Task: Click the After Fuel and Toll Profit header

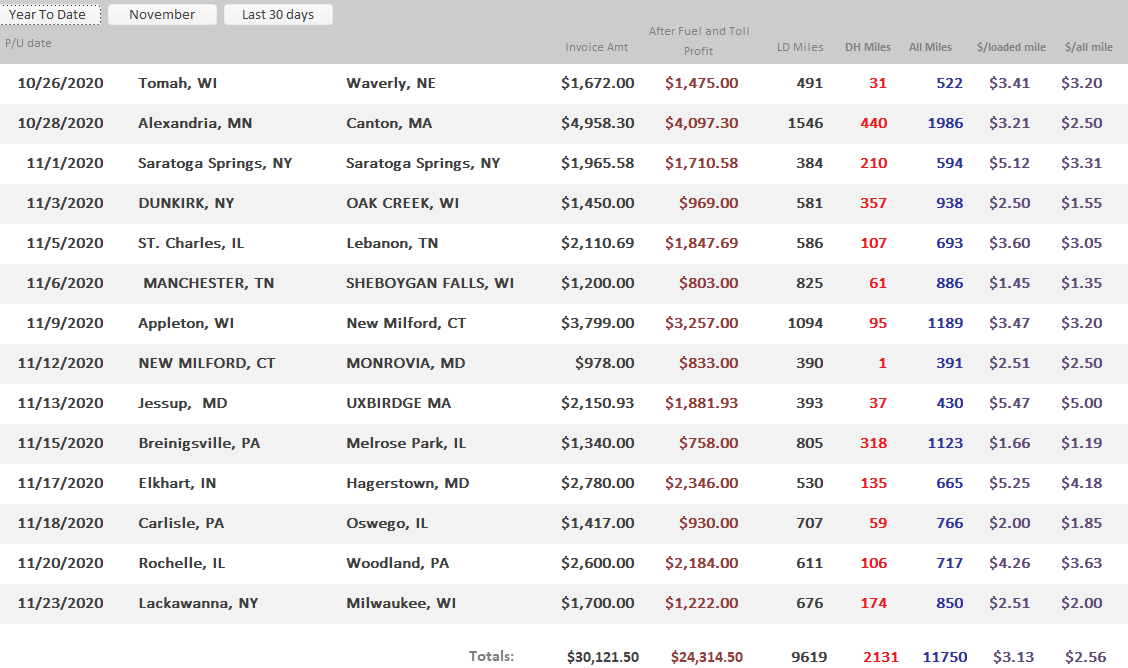Action: [699, 41]
